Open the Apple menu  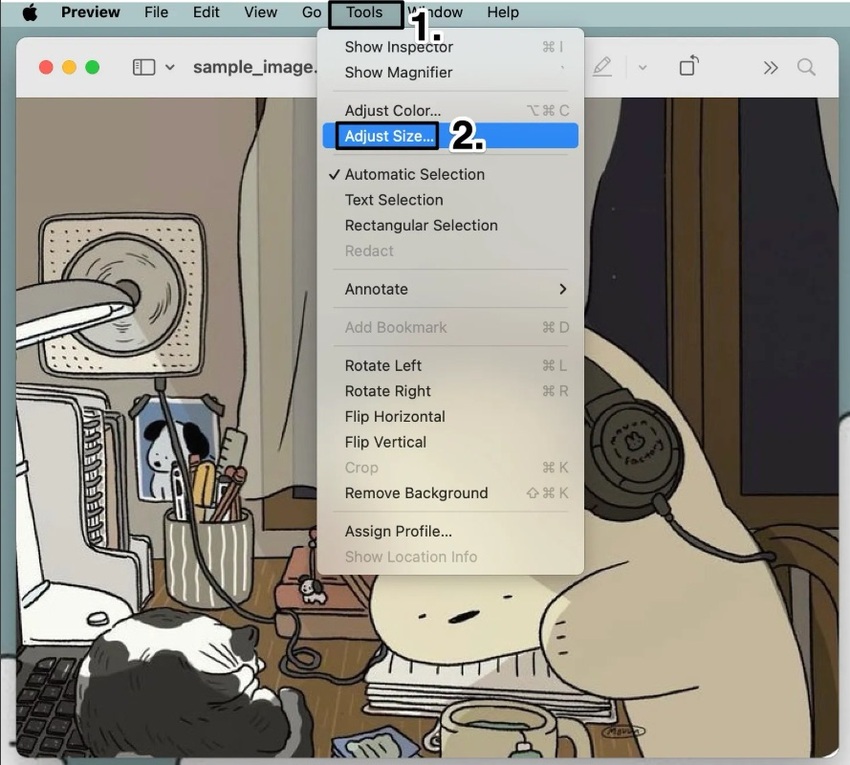tap(30, 12)
